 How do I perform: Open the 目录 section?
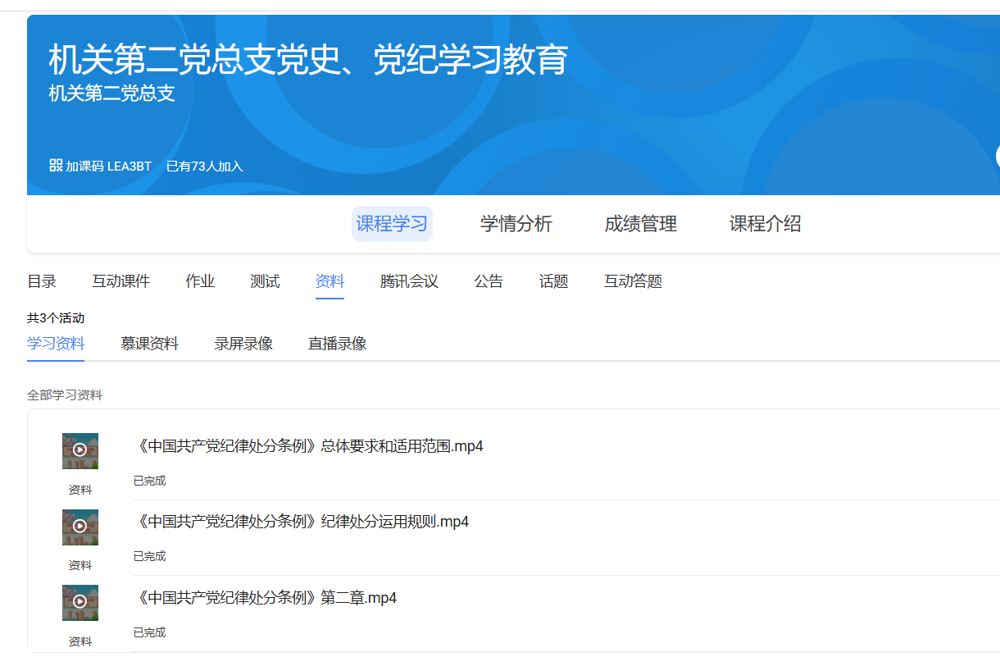42,282
